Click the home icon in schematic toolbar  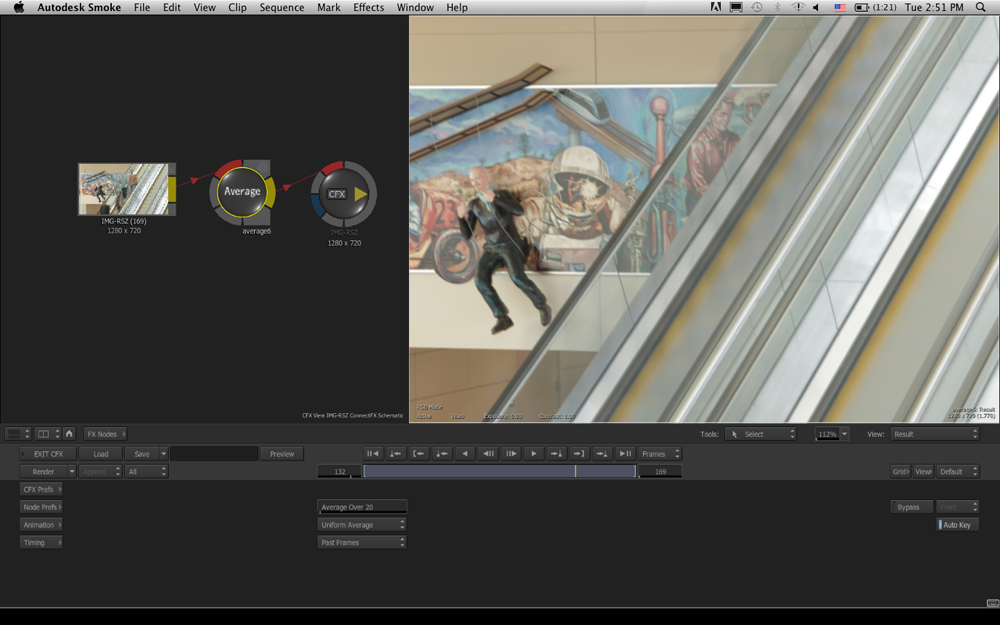(x=69, y=434)
